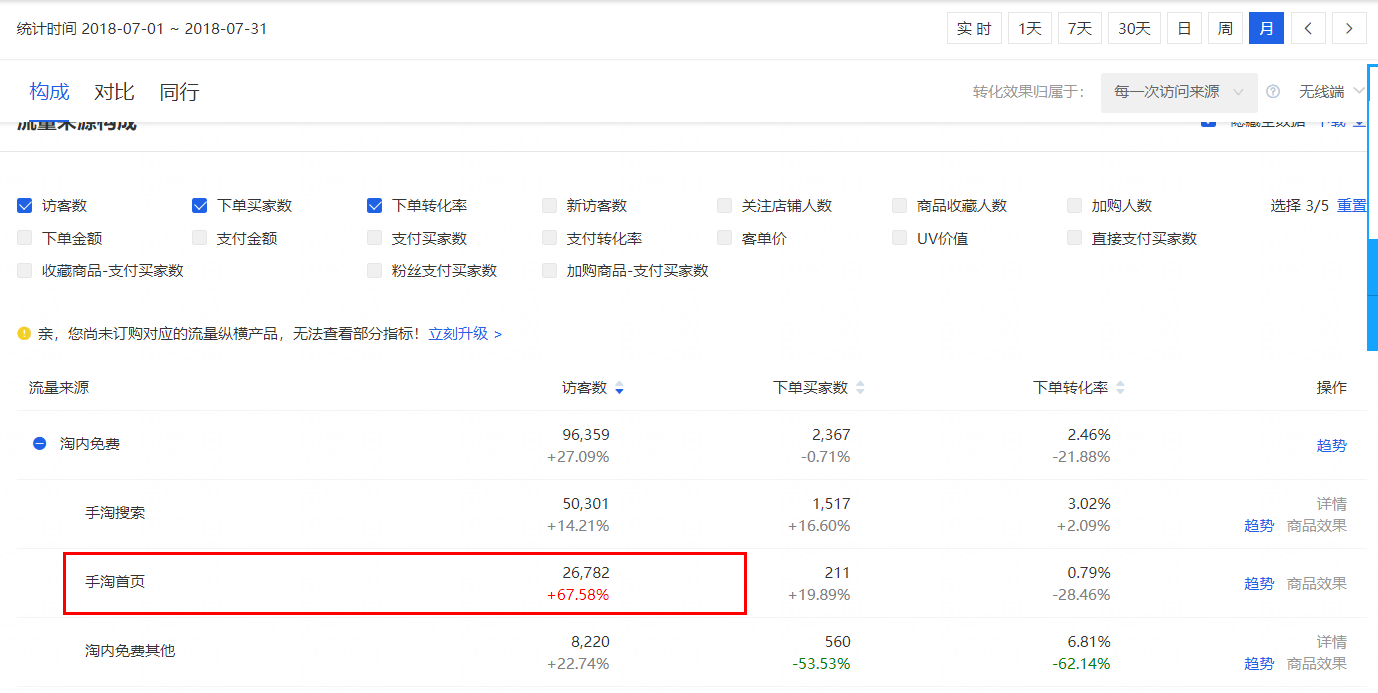Viewport: 1378px width, 693px height.
Task: Go to previous period with left arrow
Action: (1308, 27)
